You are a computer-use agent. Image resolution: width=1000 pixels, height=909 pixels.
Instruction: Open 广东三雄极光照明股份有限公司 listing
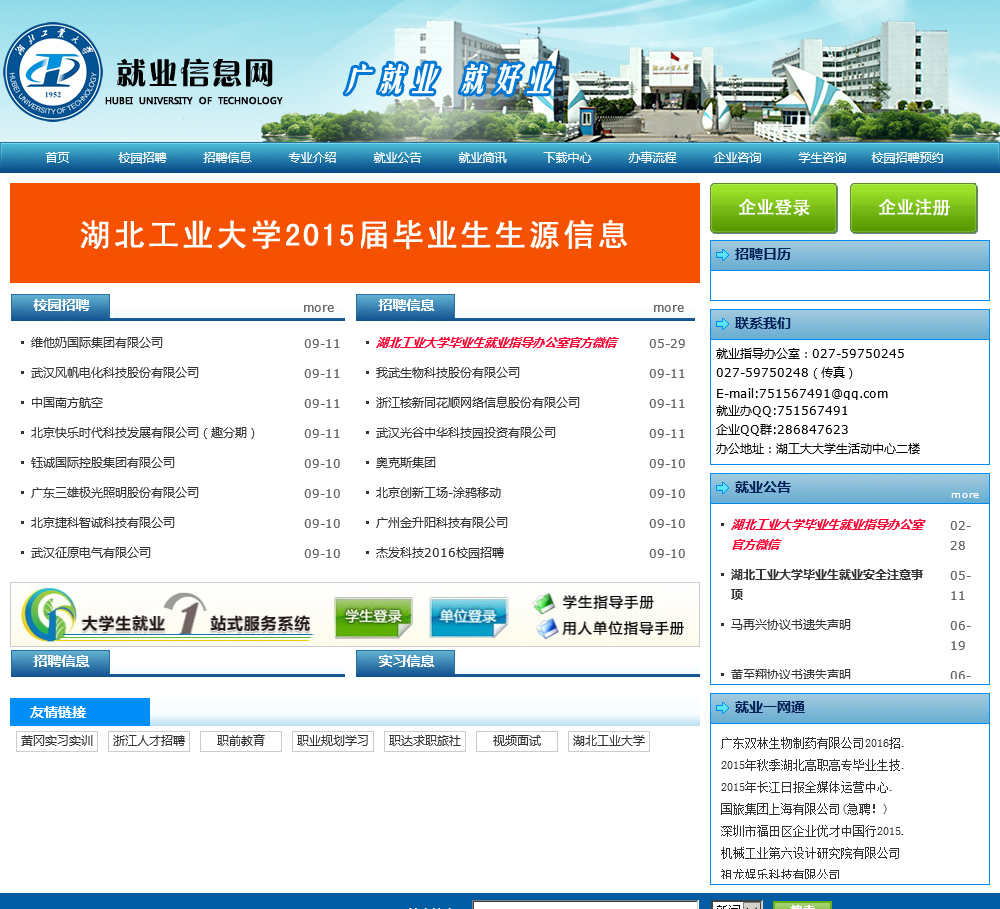(x=115, y=492)
